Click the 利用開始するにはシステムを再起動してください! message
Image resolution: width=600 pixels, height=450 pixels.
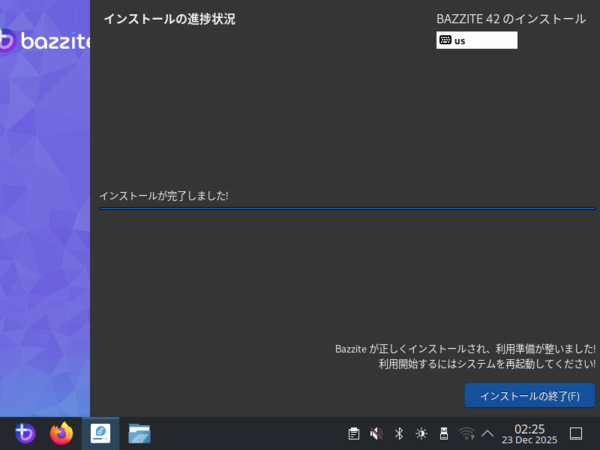(487, 364)
